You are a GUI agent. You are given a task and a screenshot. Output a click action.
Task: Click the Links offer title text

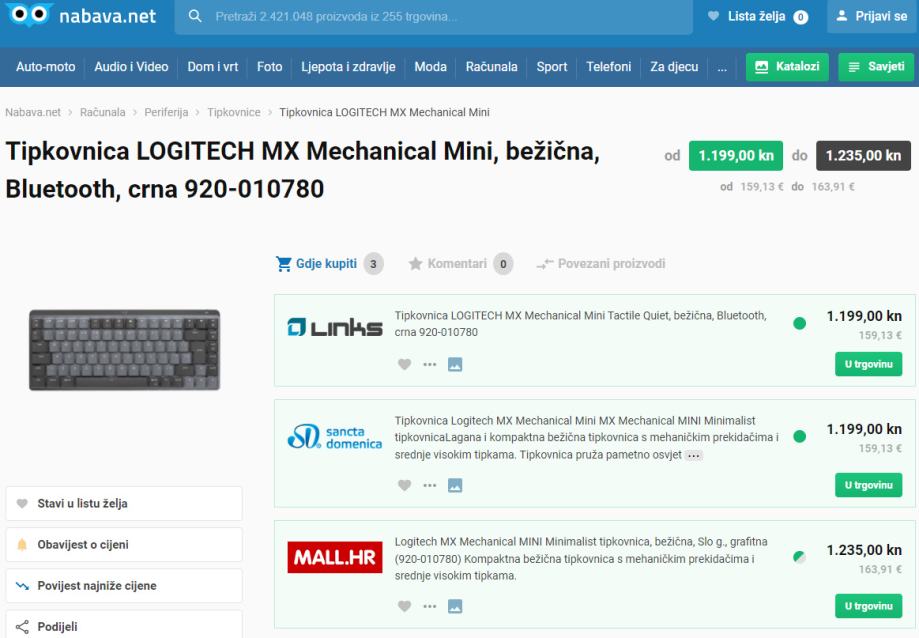580,324
